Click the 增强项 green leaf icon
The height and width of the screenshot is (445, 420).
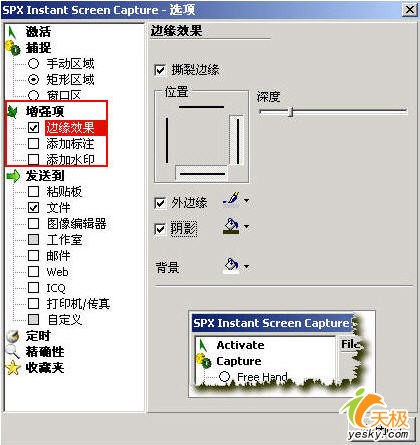tap(13, 112)
